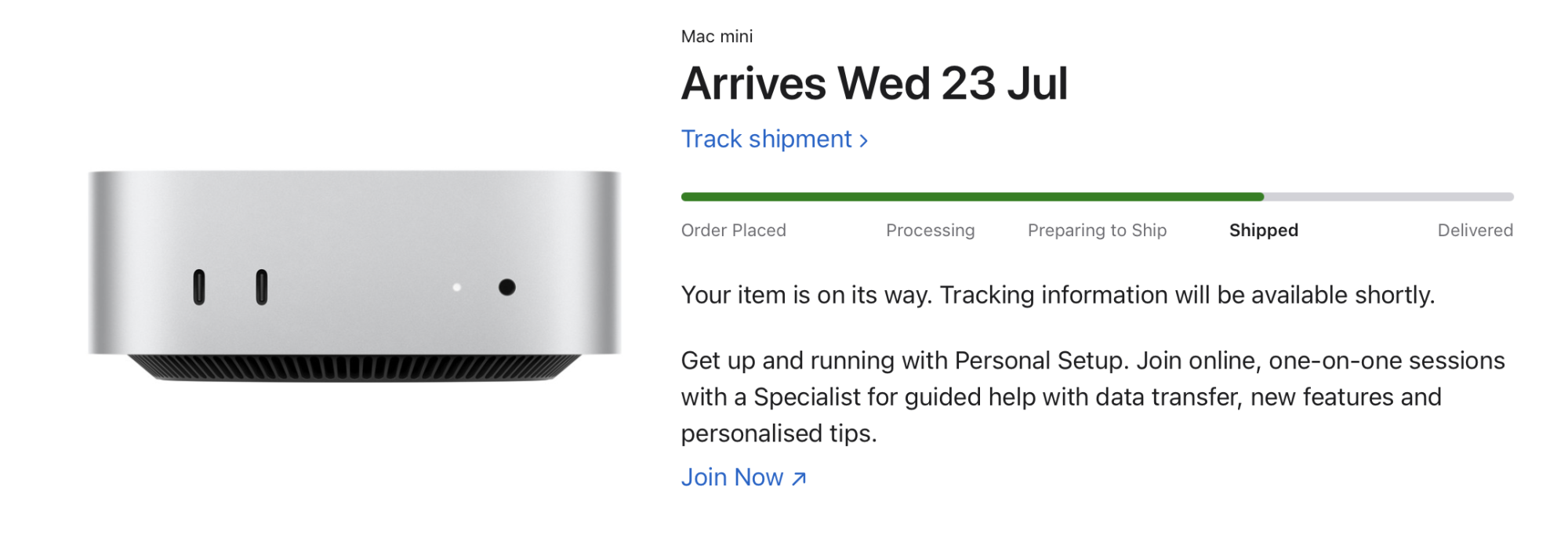
Task: Click the Mac mini product name label
Action: tap(716, 36)
